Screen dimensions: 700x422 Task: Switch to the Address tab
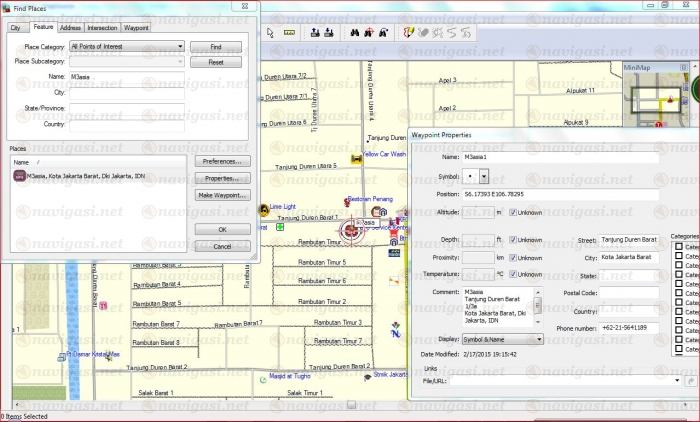coord(70,28)
